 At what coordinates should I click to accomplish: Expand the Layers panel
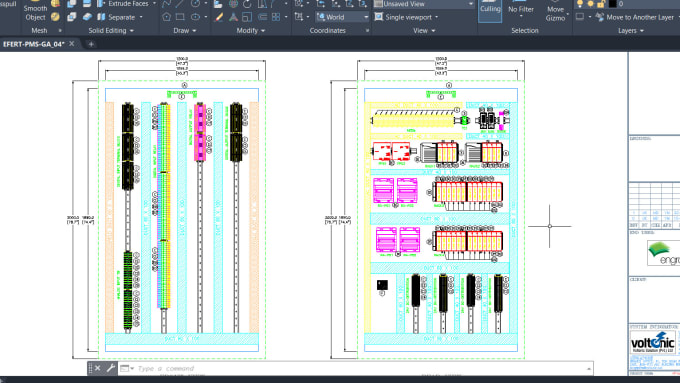point(631,30)
